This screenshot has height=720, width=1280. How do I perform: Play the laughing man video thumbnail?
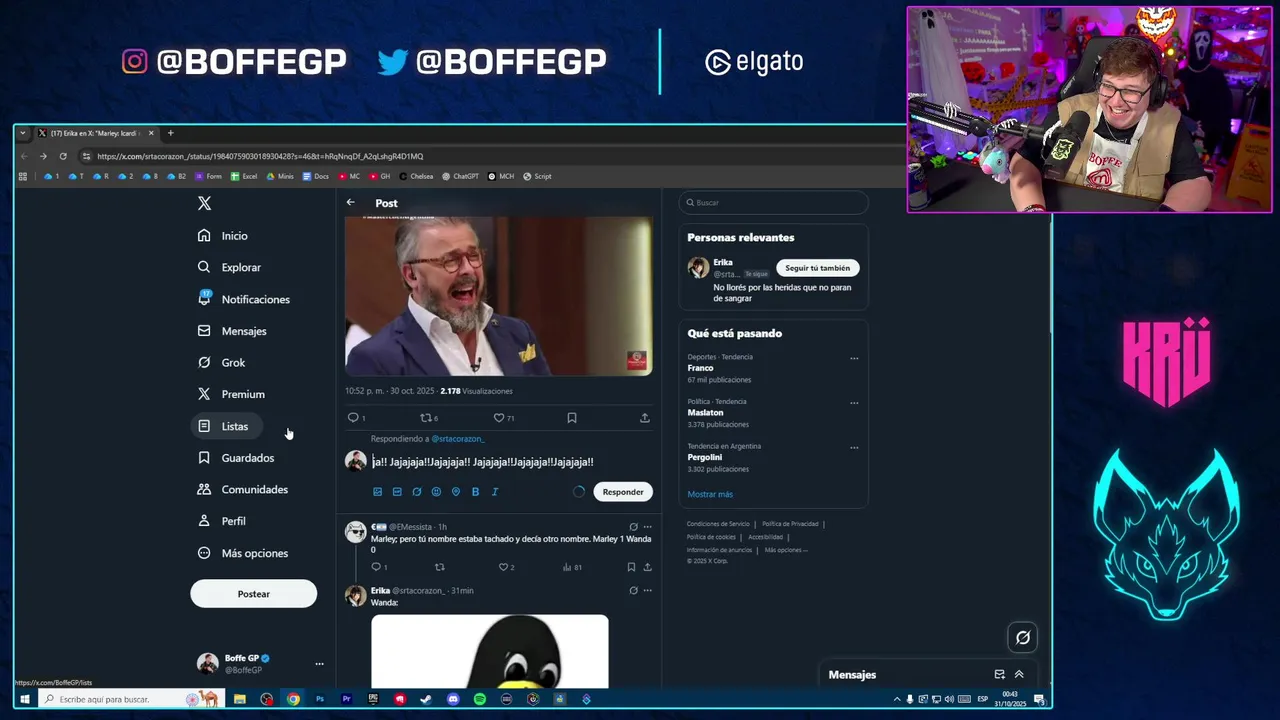click(x=498, y=296)
